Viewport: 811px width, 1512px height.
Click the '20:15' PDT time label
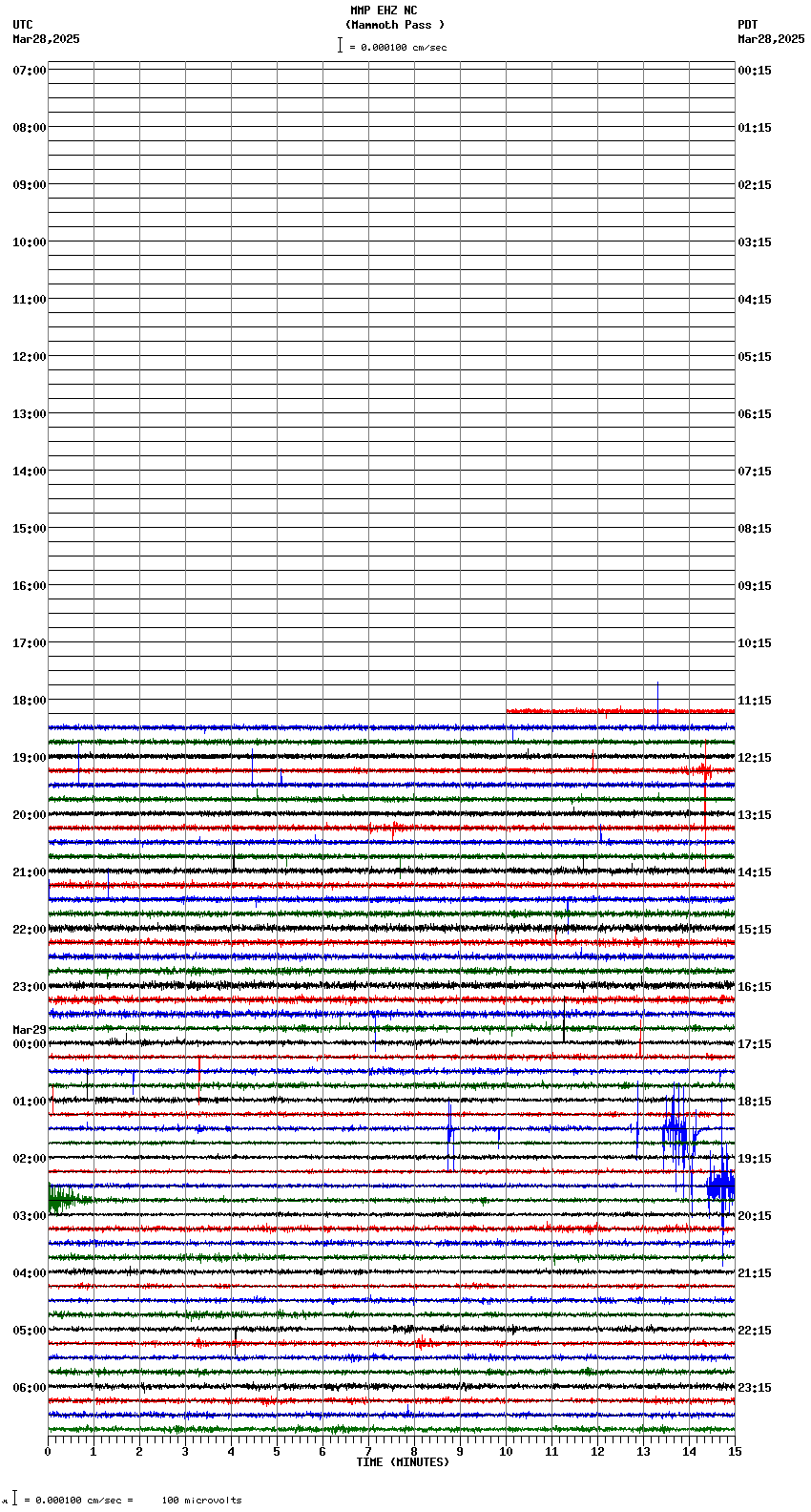[x=755, y=1216]
